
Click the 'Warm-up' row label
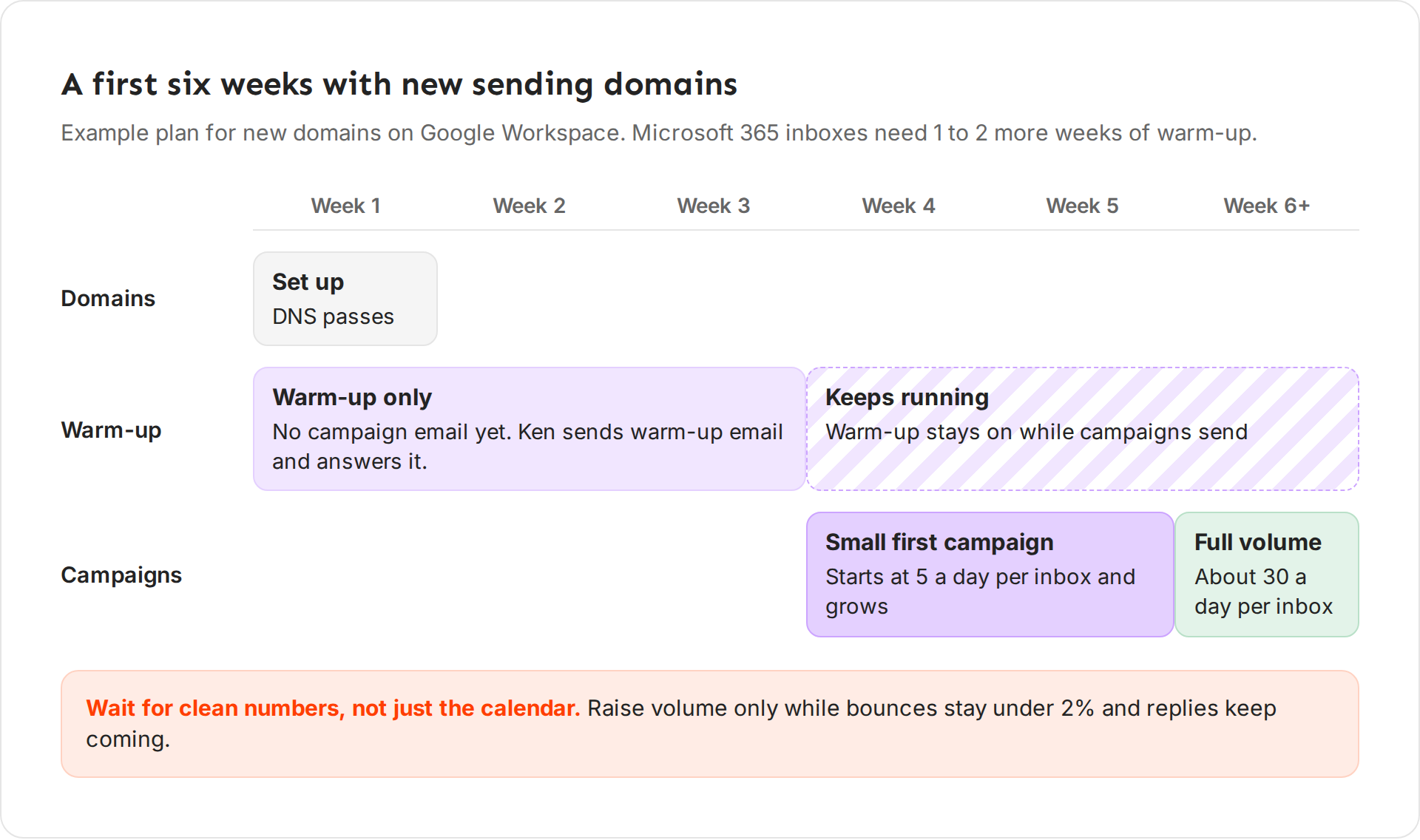point(111,430)
